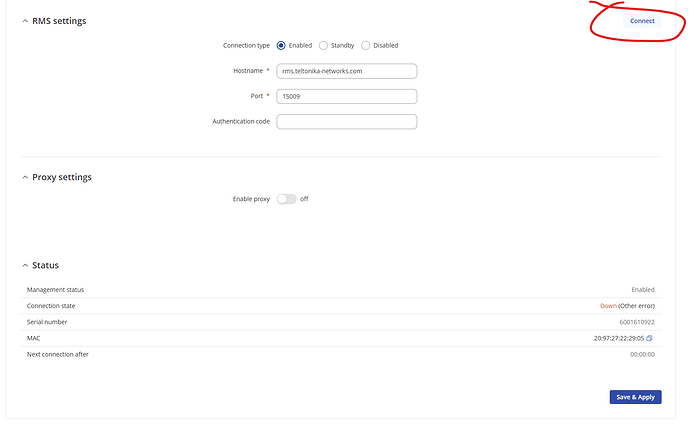Select the Enabled connection type
Image resolution: width=690 pixels, height=432 pixels.
281,45
